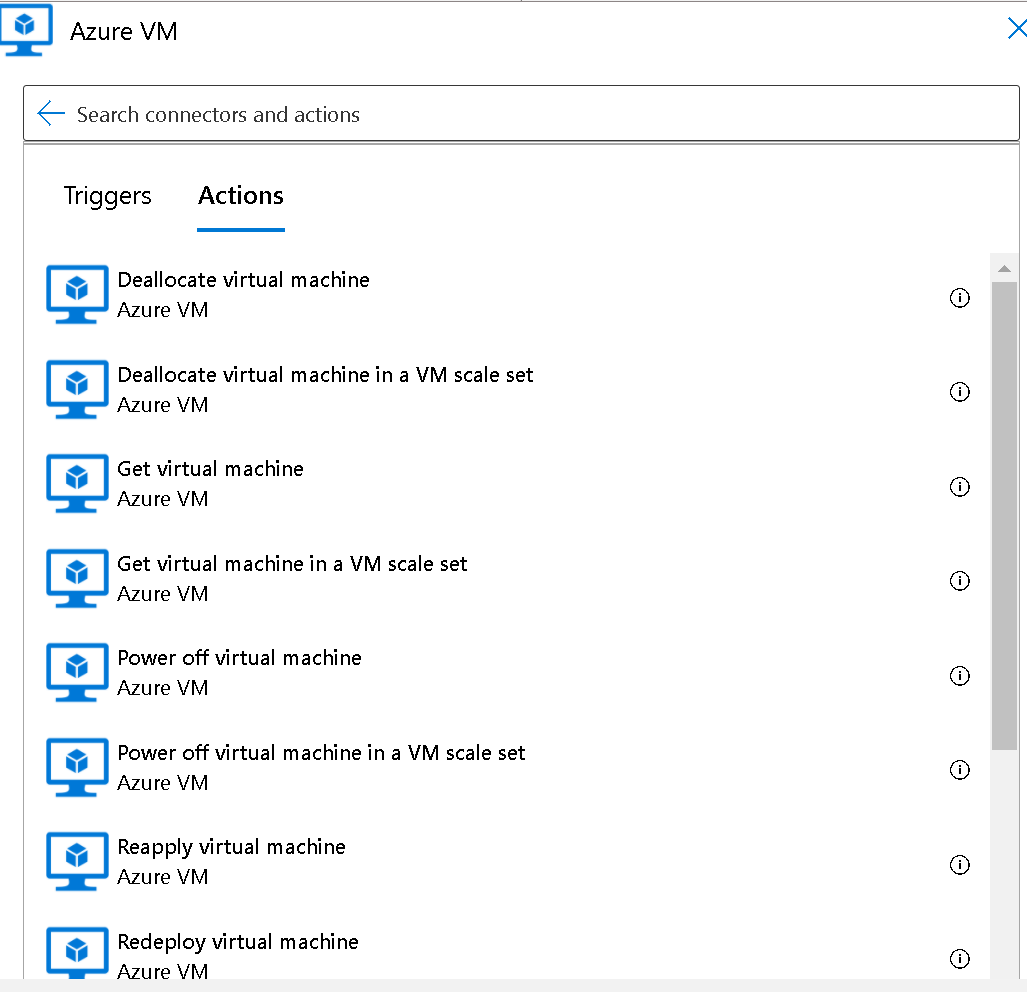Click the list scrollbar up arrow
This screenshot has height=992, width=1027.
1004,266
